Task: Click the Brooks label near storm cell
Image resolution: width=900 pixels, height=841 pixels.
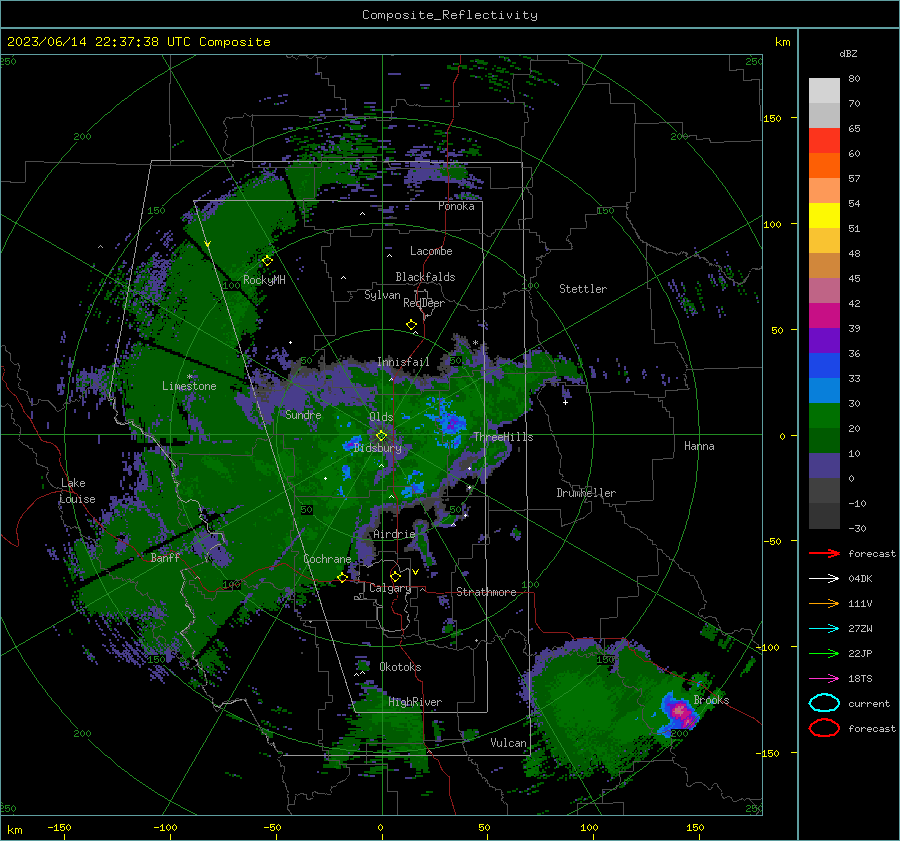Action: (x=711, y=700)
